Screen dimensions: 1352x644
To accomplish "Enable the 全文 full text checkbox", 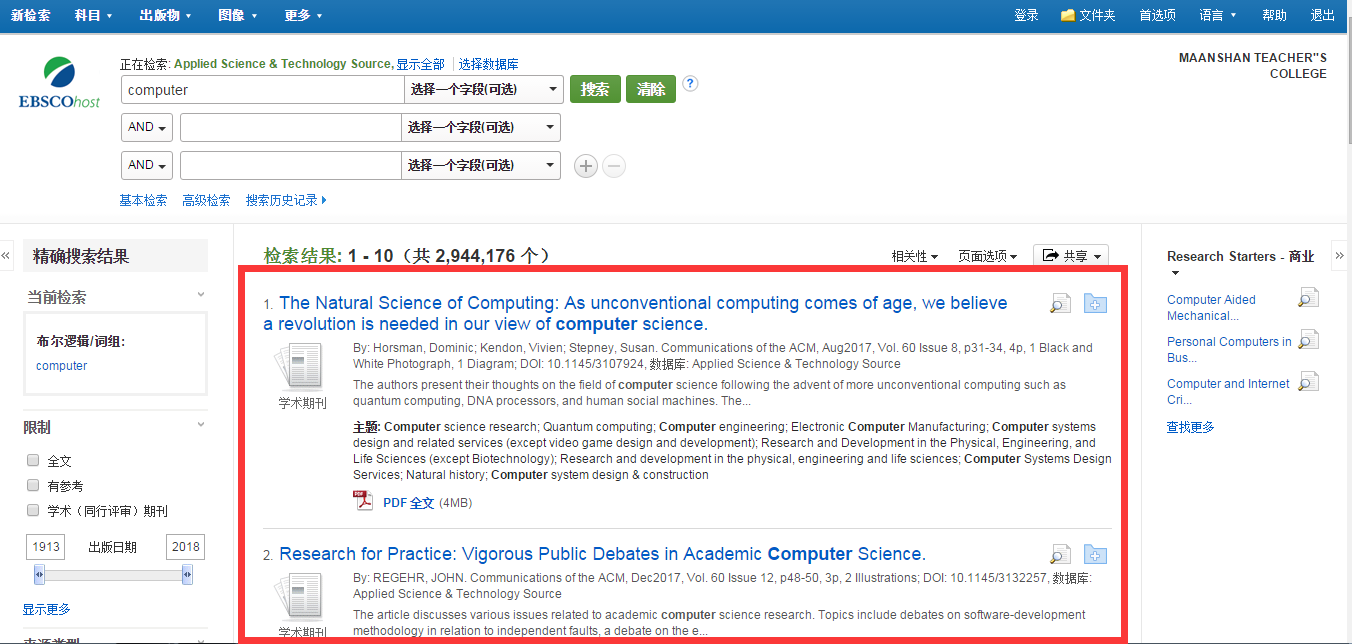I will click(x=33, y=461).
